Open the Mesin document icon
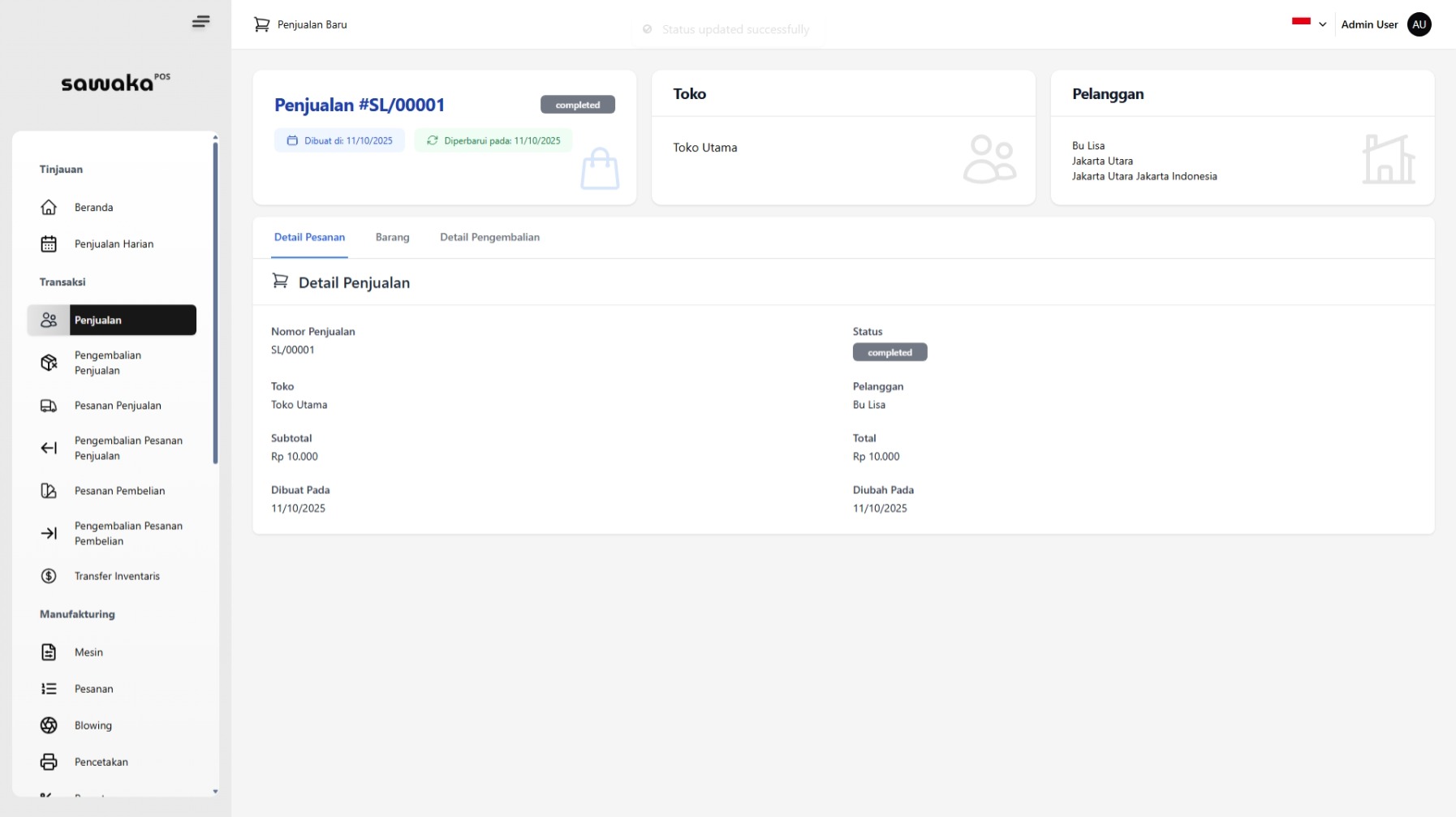This screenshot has width=1456, height=817. (x=49, y=652)
